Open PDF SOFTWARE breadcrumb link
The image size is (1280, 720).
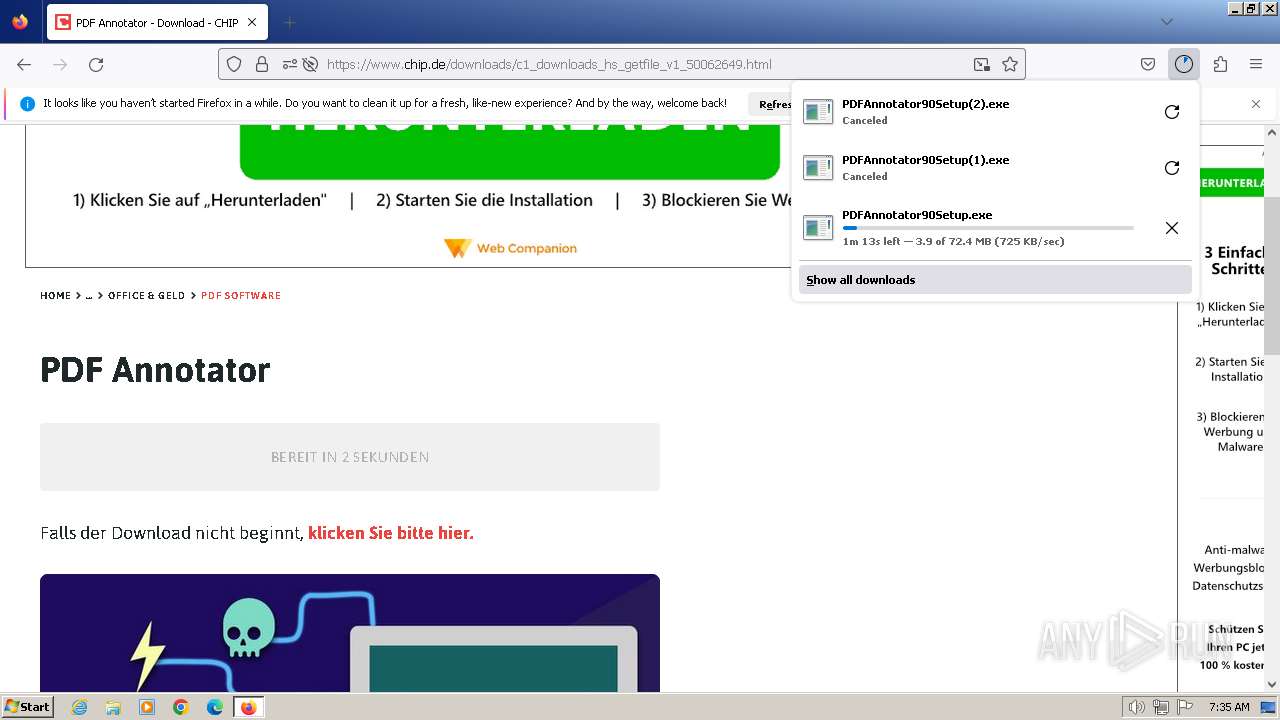(241, 296)
